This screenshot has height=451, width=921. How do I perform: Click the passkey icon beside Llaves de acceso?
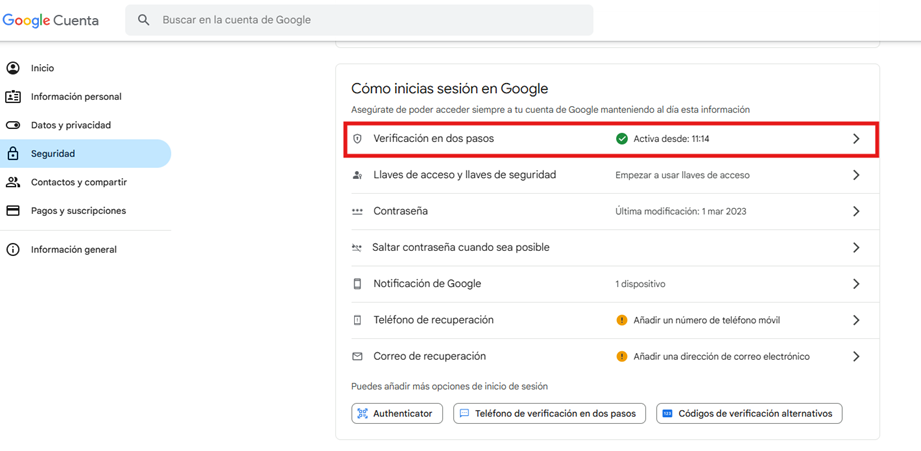[357, 175]
